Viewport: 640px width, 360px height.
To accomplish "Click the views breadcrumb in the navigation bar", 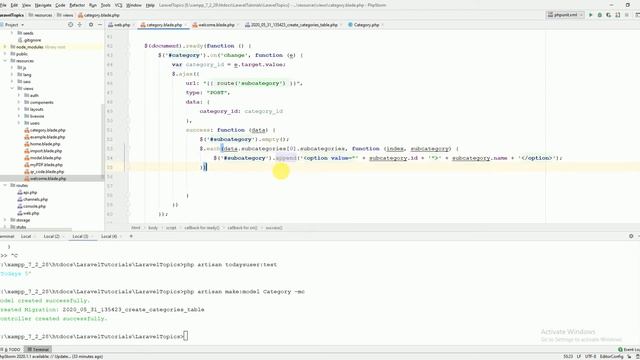I will point(65,15).
